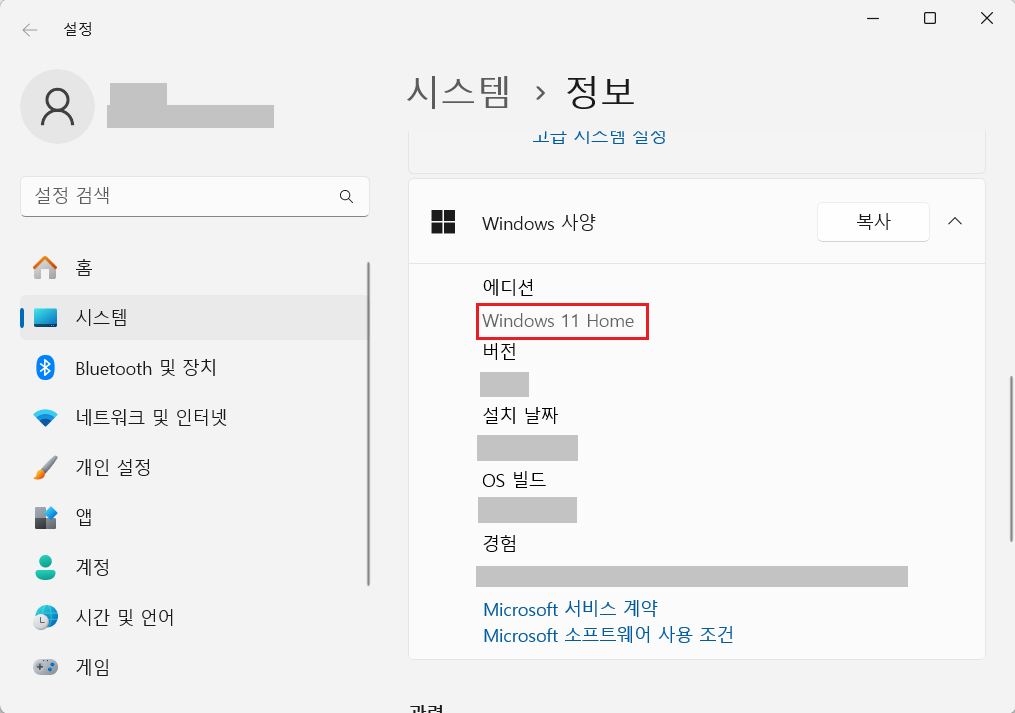Screen dimensions: 1015x713
Task: Click the 게임 controller icon
Action: (45, 666)
